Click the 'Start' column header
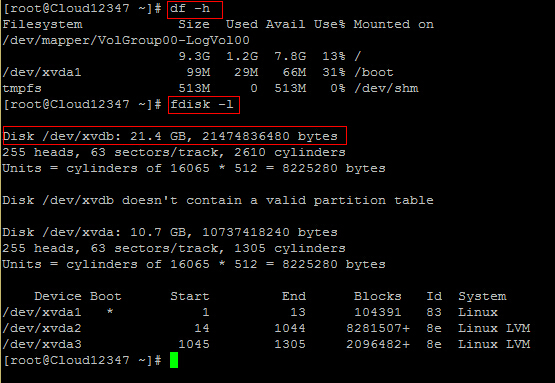This screenshot has width=555, height=383. point(190,296)
